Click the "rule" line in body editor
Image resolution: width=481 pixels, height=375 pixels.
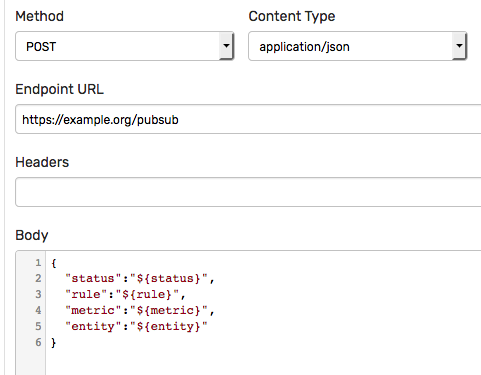(125, 294)
